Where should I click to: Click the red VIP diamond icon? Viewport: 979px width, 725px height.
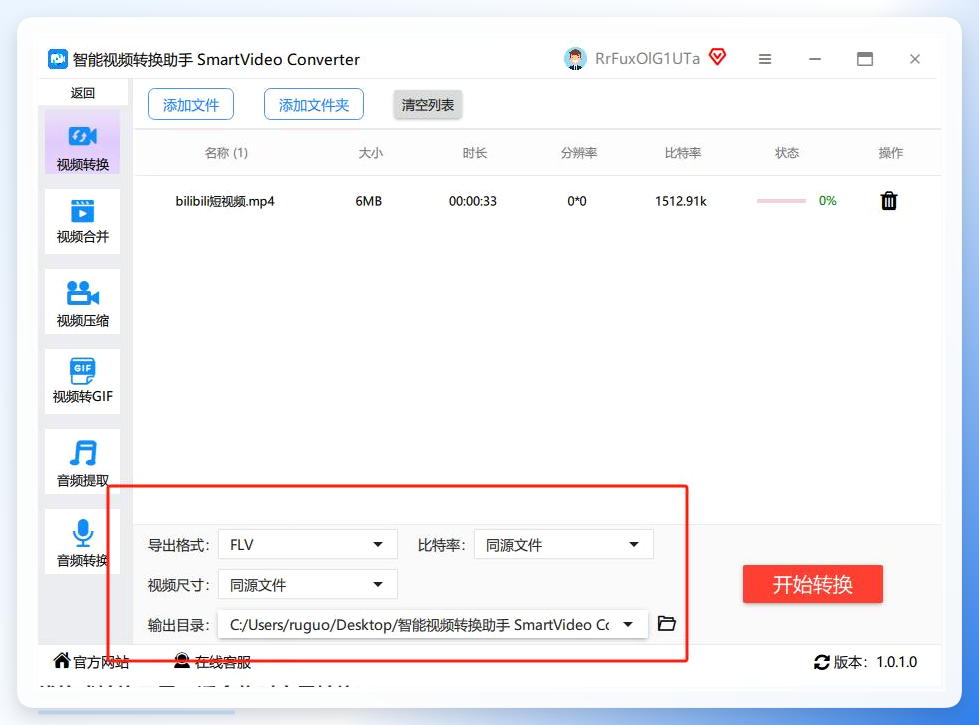(717, 57)
